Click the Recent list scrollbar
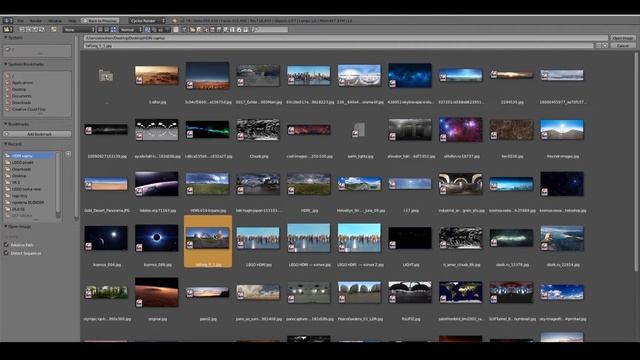Screen dimensions: 640x360 58,184
